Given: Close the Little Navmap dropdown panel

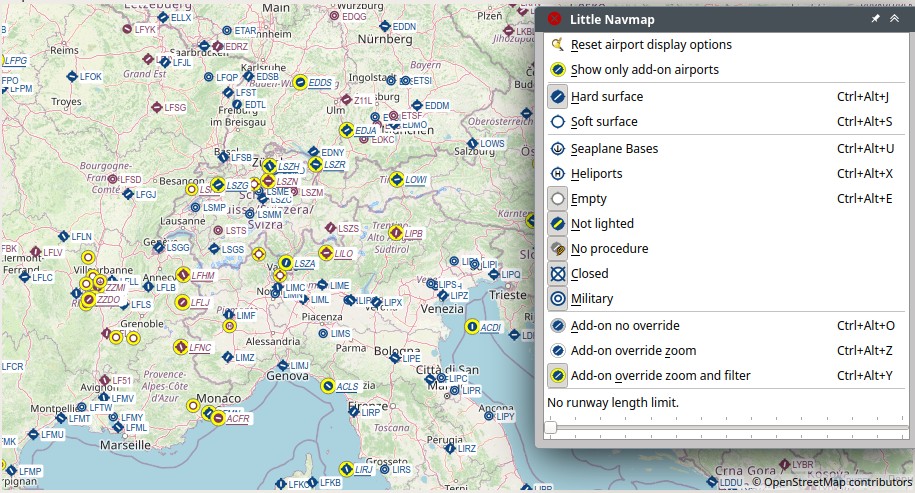Looking at the screenshot, I should pos(554,19).
